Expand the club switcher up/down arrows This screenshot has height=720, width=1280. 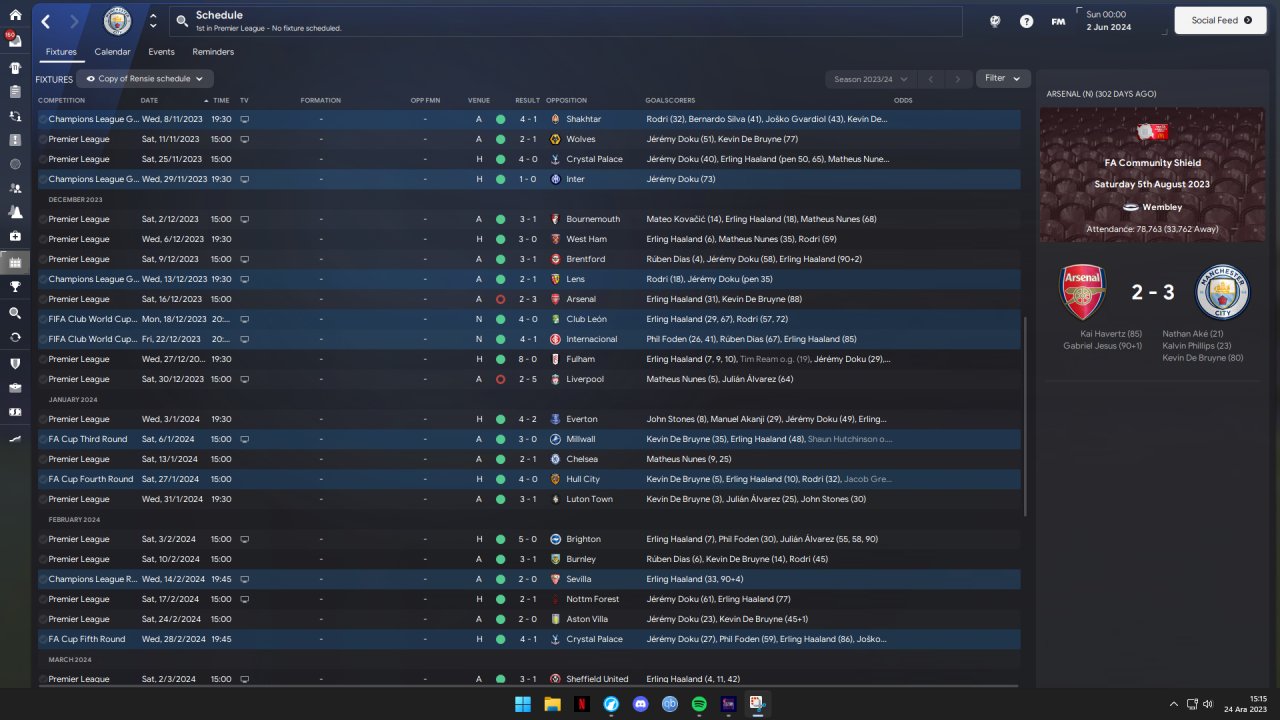(152, 21)
